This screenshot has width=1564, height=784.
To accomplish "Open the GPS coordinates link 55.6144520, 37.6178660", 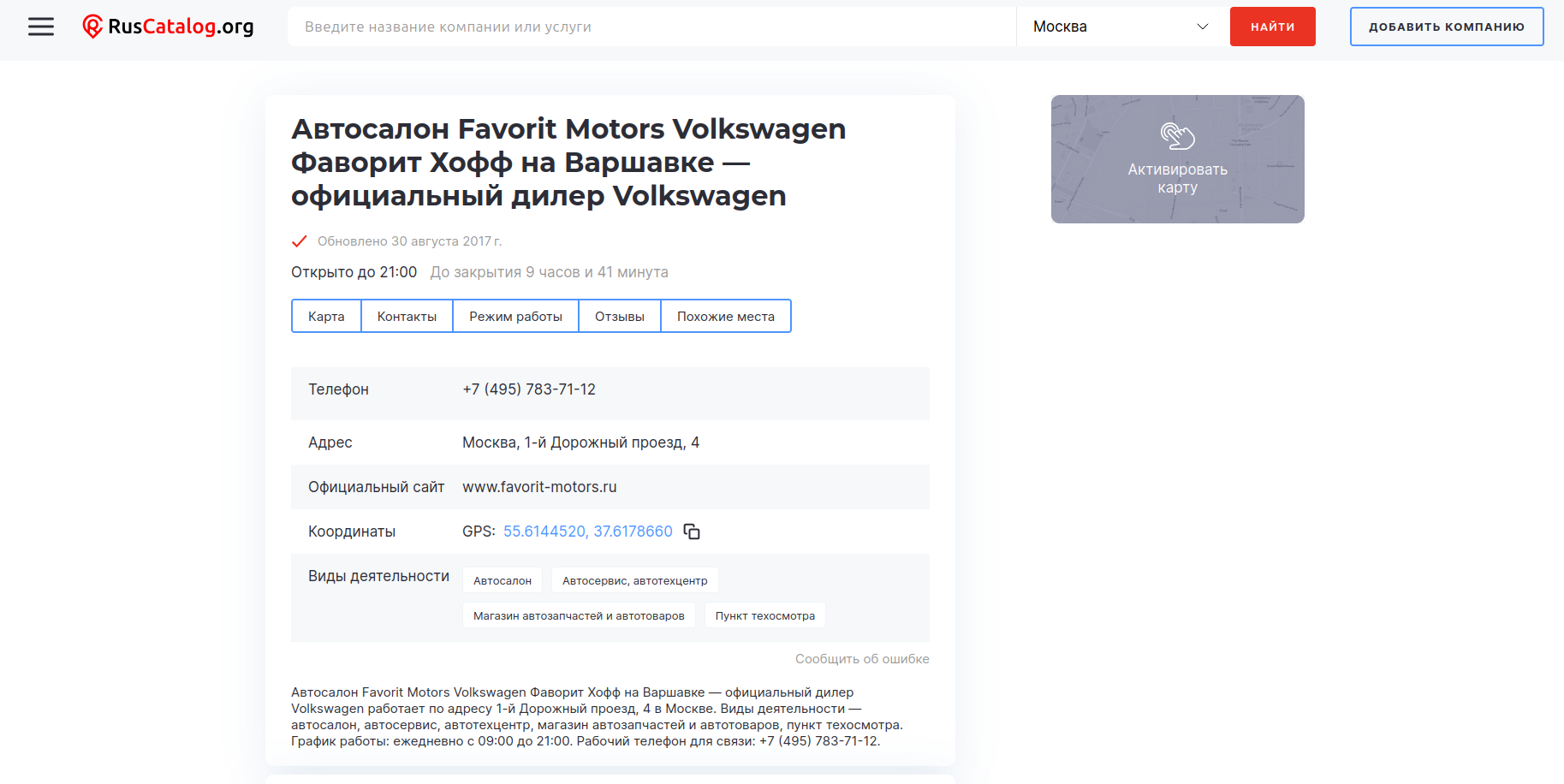I will 588,532.
